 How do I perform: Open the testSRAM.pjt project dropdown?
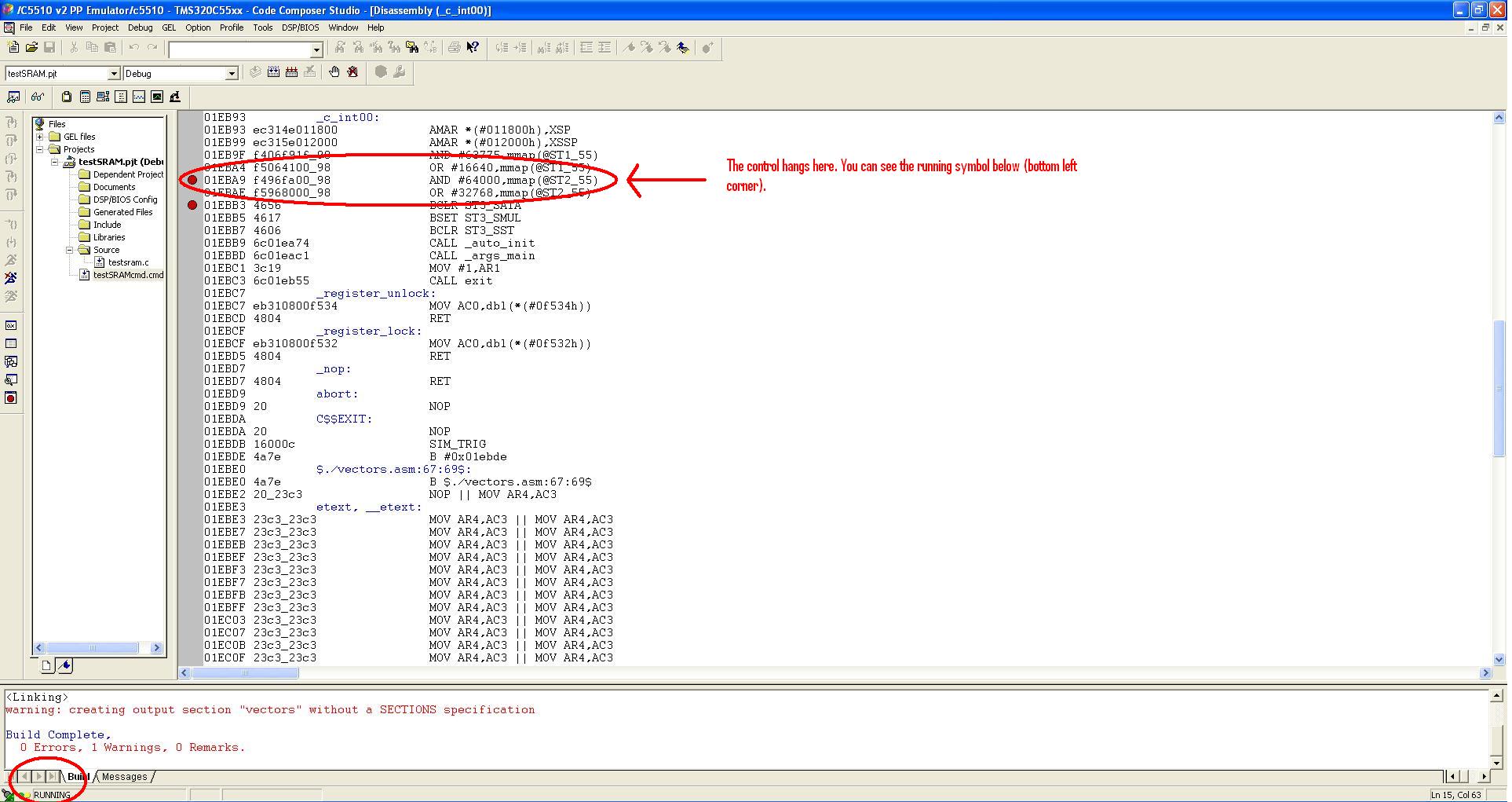(114, 73)
